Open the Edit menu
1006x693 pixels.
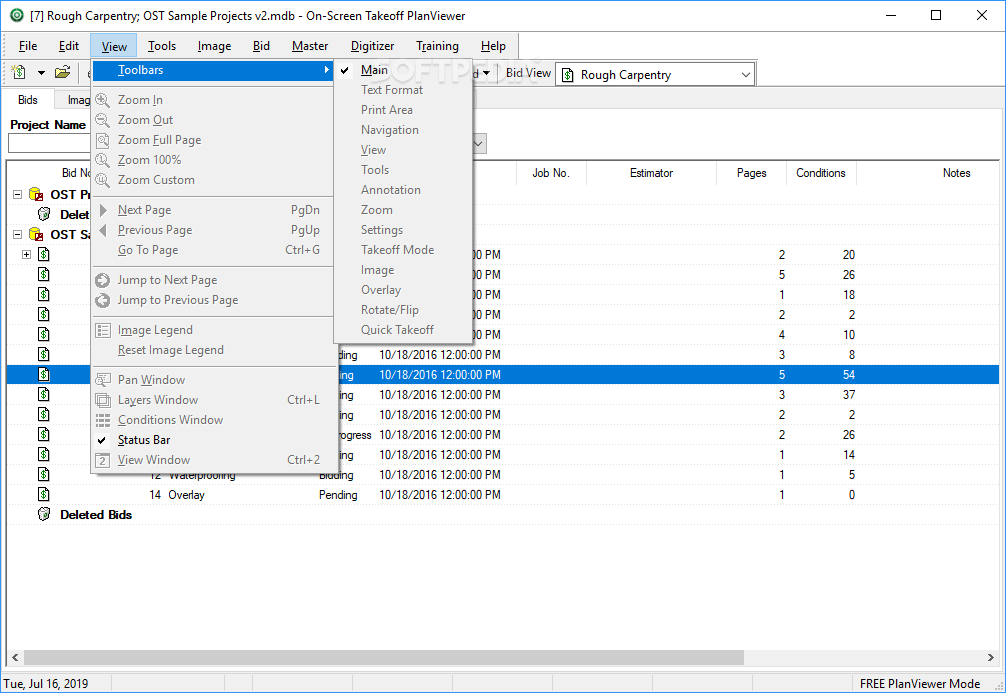pyautogui.click(x=69, y=46)
